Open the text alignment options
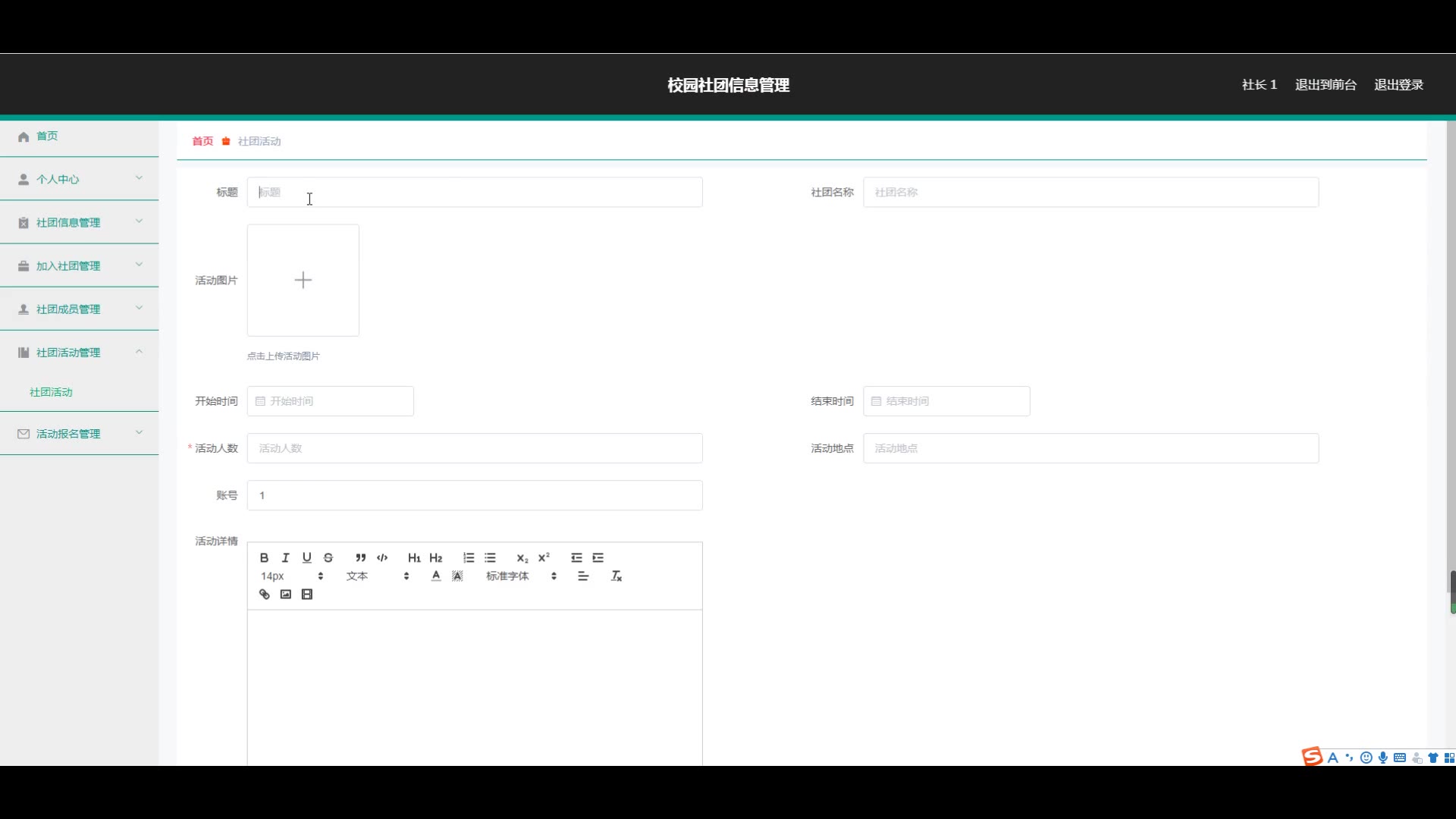1456x819 pixels. pyautogui.click(x=583, y=576)
